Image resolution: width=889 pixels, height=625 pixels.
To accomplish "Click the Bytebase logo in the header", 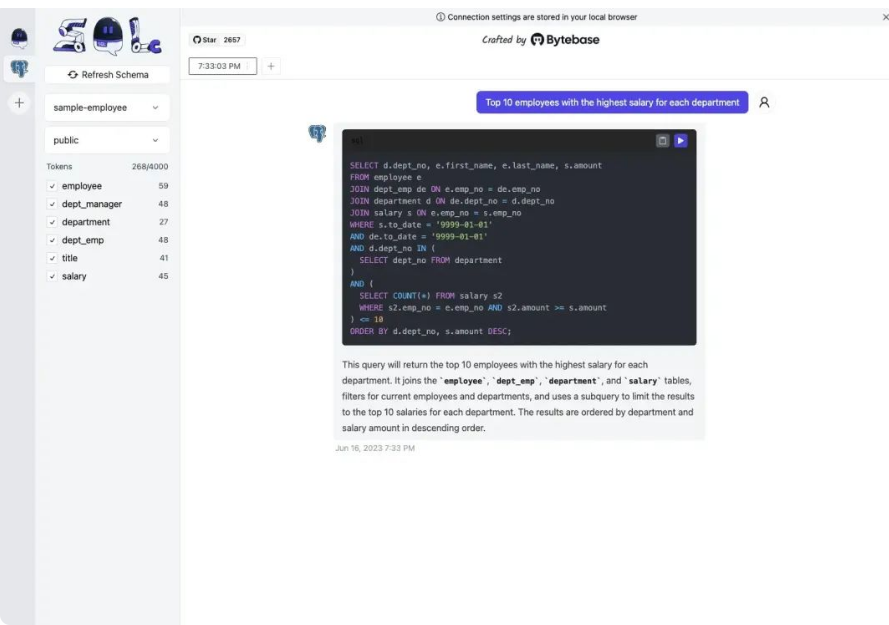I will tap(539, 39).
